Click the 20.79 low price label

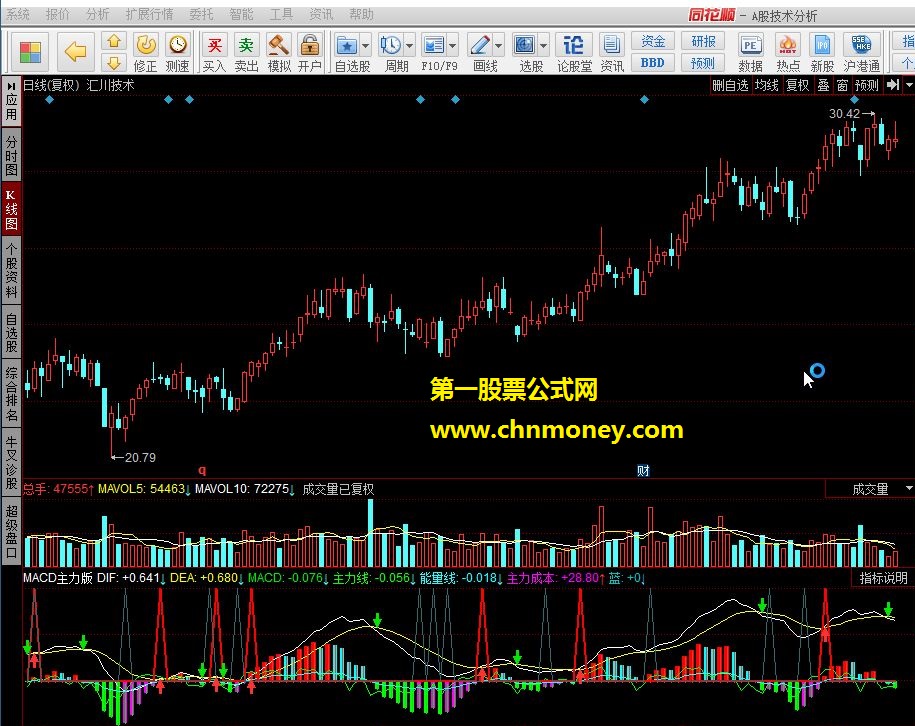pyautogui.click(x=140, y=458)
